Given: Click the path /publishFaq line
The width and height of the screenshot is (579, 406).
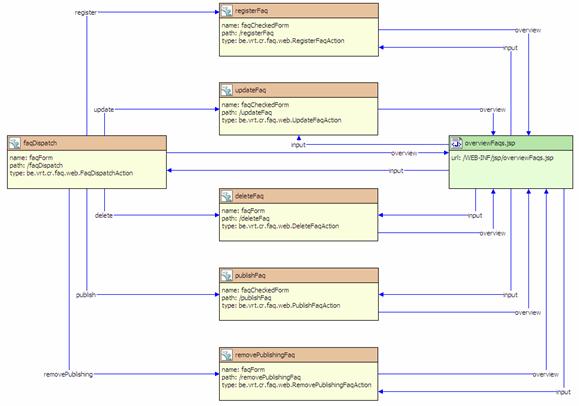Looking at the screenshot, I should (x=247, y=298).
